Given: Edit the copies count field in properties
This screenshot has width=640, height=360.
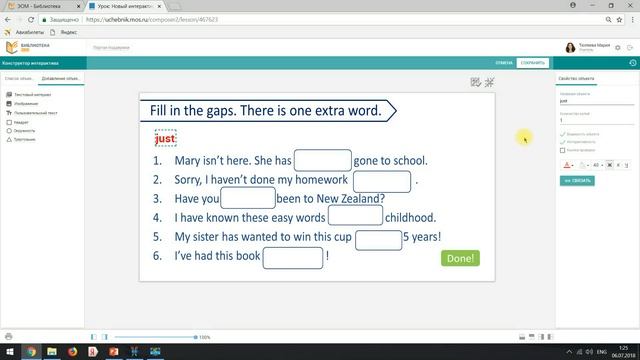Looking at the screenshot, I should coord(596,120).
